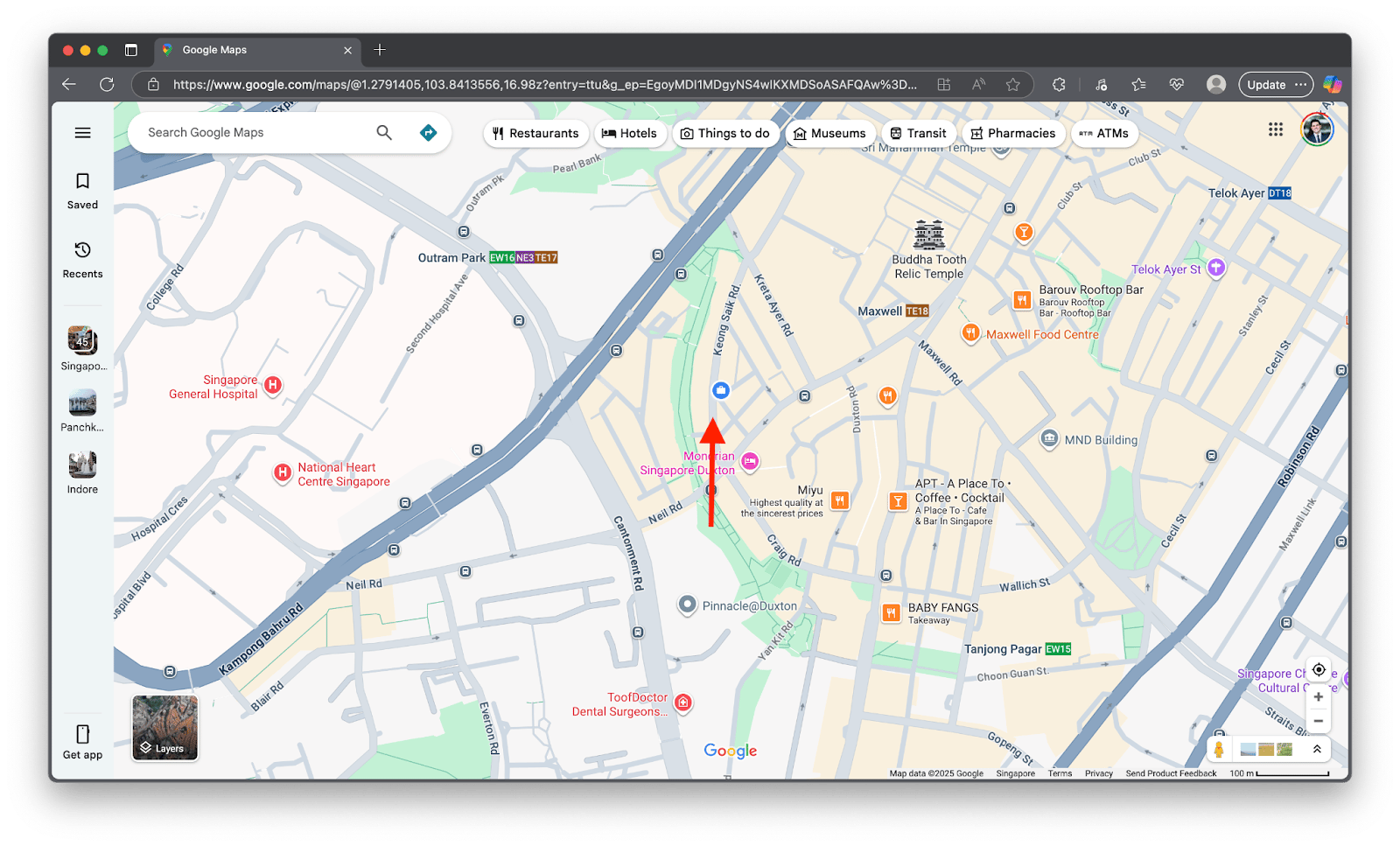1400x846 pixels.
Task: Open a new browser tab
Action: 380,50
